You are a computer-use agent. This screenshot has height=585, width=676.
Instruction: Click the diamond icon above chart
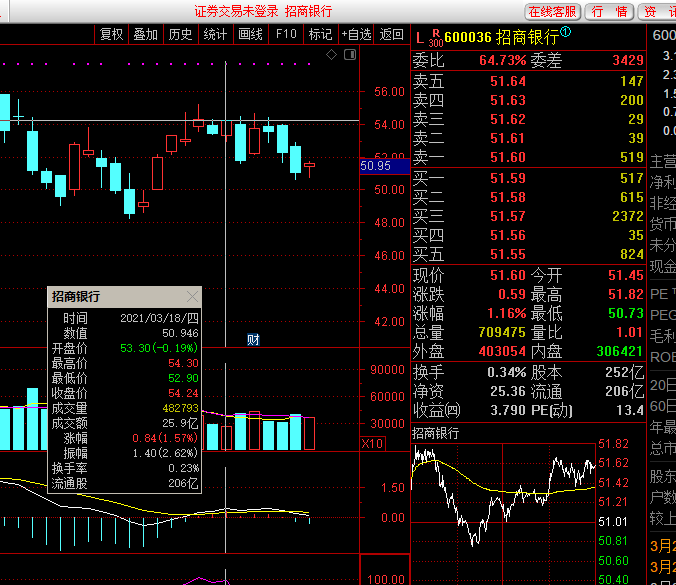[x=331, y=55]
